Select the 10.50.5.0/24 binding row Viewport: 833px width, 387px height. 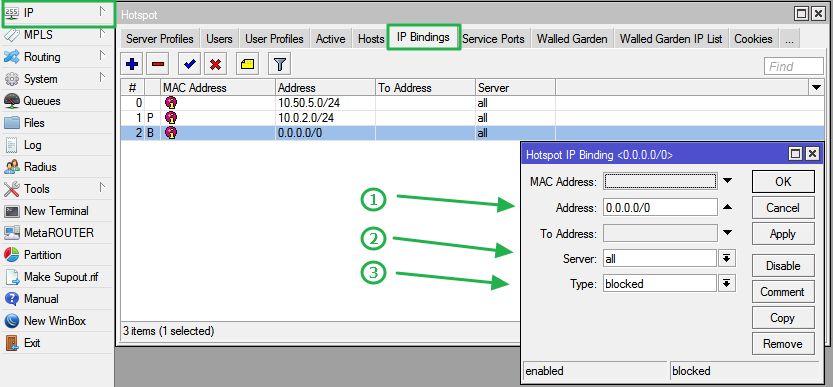[338, 103]
